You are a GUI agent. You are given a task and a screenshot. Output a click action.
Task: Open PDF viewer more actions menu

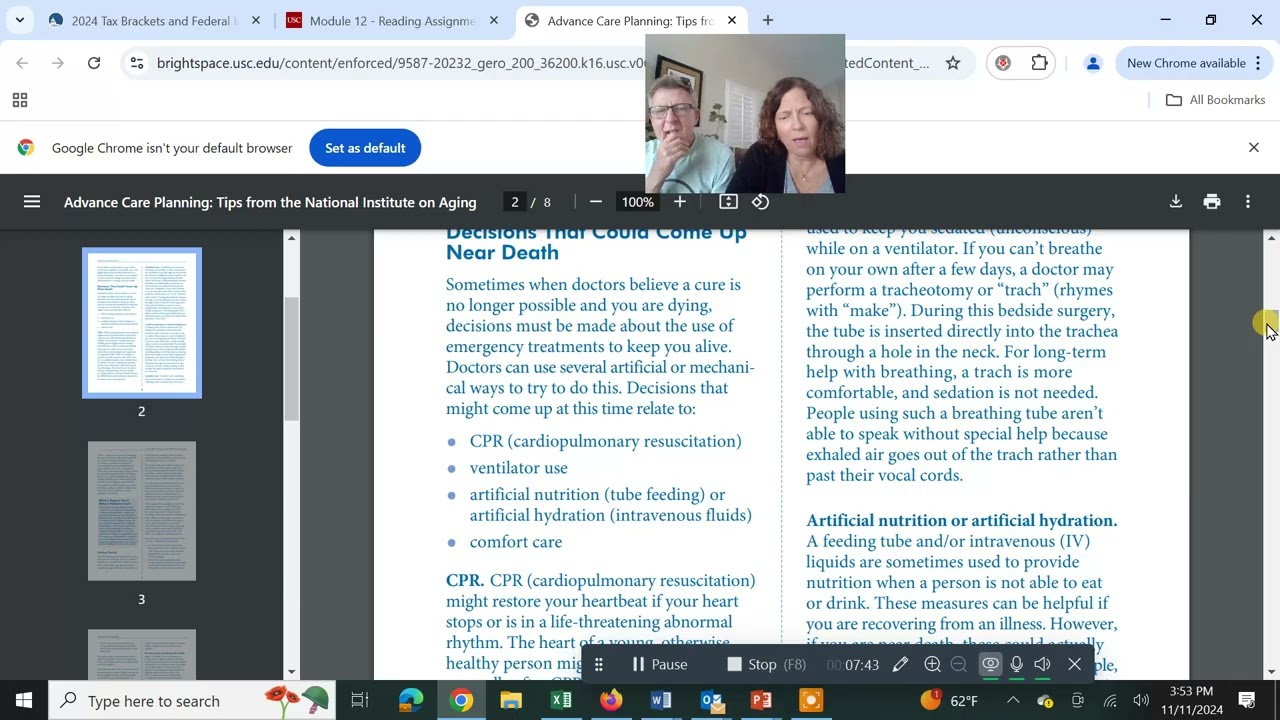coord(1248,202)
